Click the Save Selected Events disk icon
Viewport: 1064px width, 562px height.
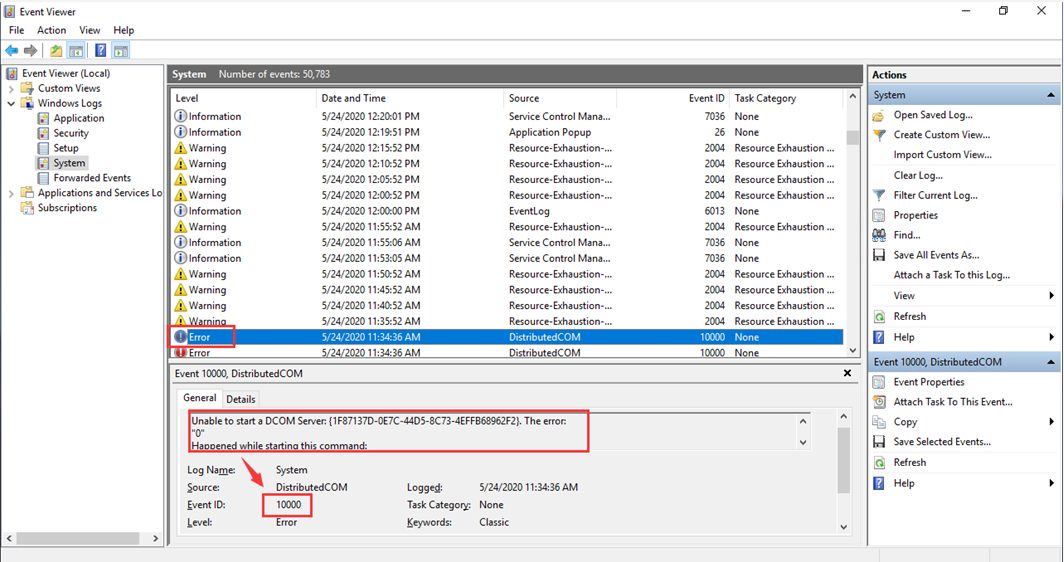pyautogui.click(x=879, y=442)
